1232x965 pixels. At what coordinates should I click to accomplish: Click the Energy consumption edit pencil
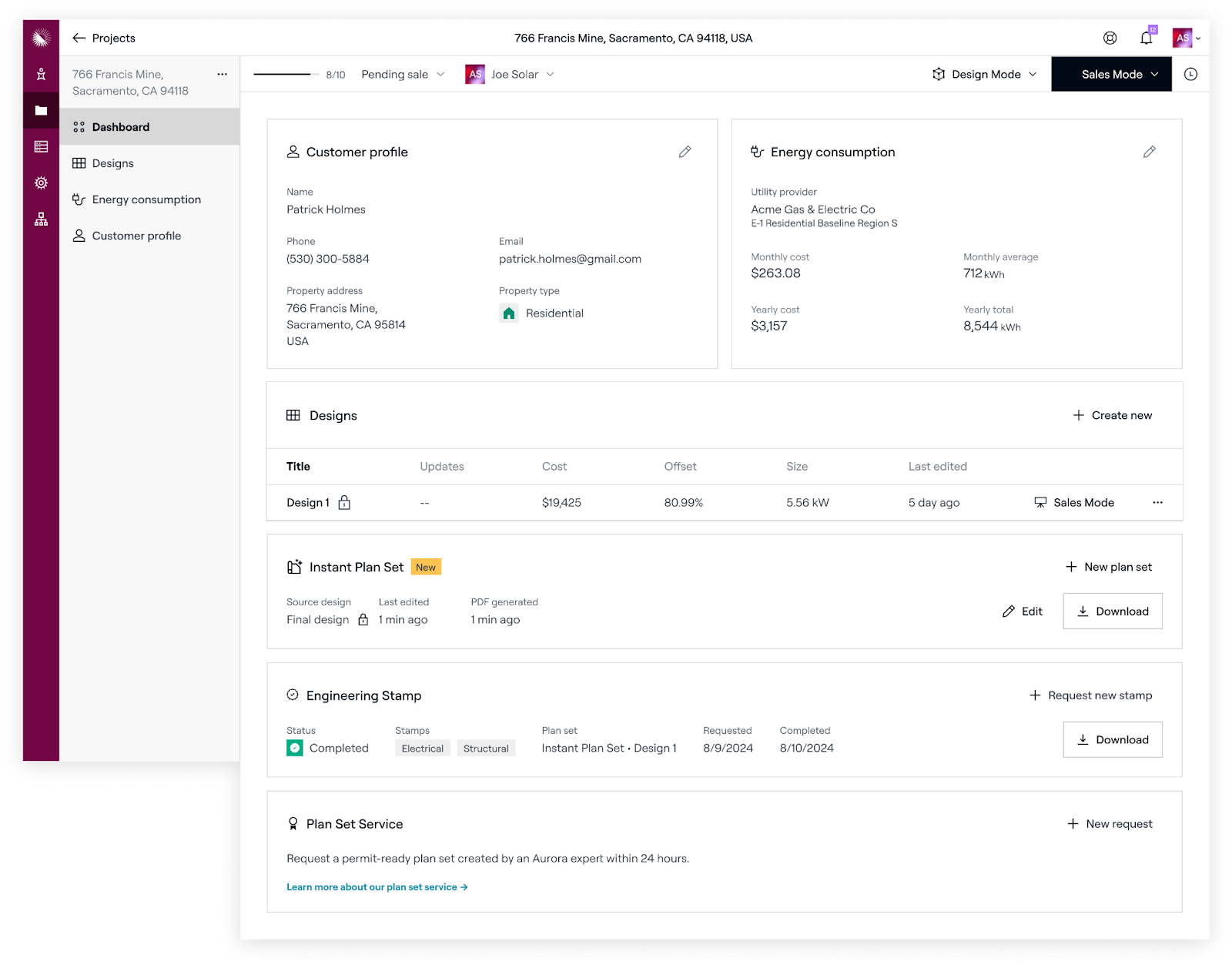1149,152
